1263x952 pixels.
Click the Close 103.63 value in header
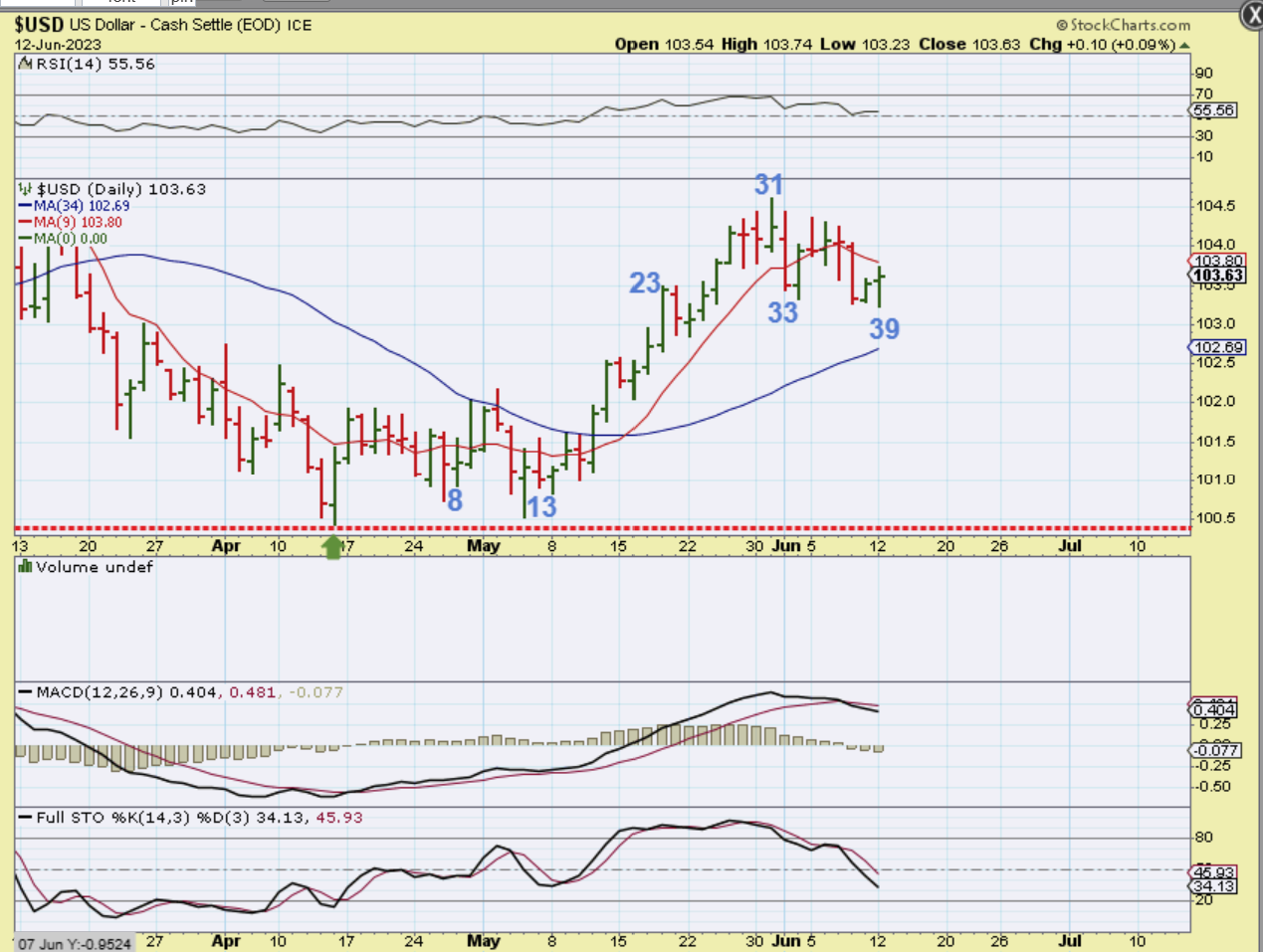coord(969,45)
